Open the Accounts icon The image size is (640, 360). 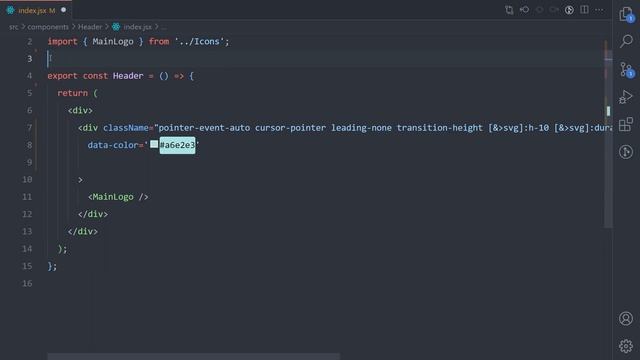[626, 318]
